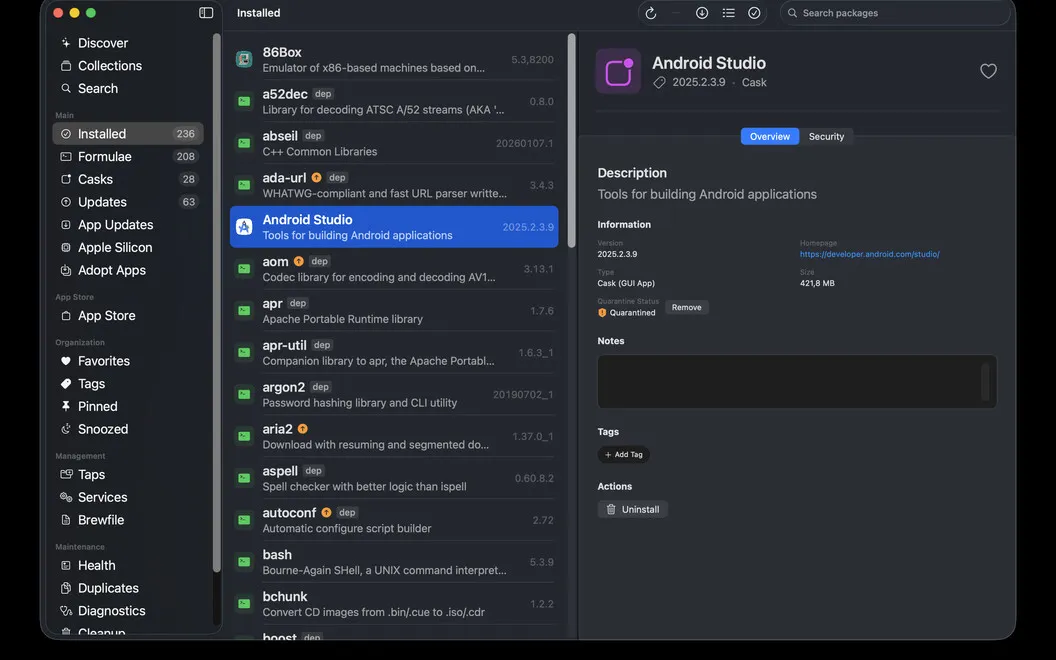This screenshot has height=660, width=1056.
Task: View Favorites in the sidebar
Action: [128, 362]
